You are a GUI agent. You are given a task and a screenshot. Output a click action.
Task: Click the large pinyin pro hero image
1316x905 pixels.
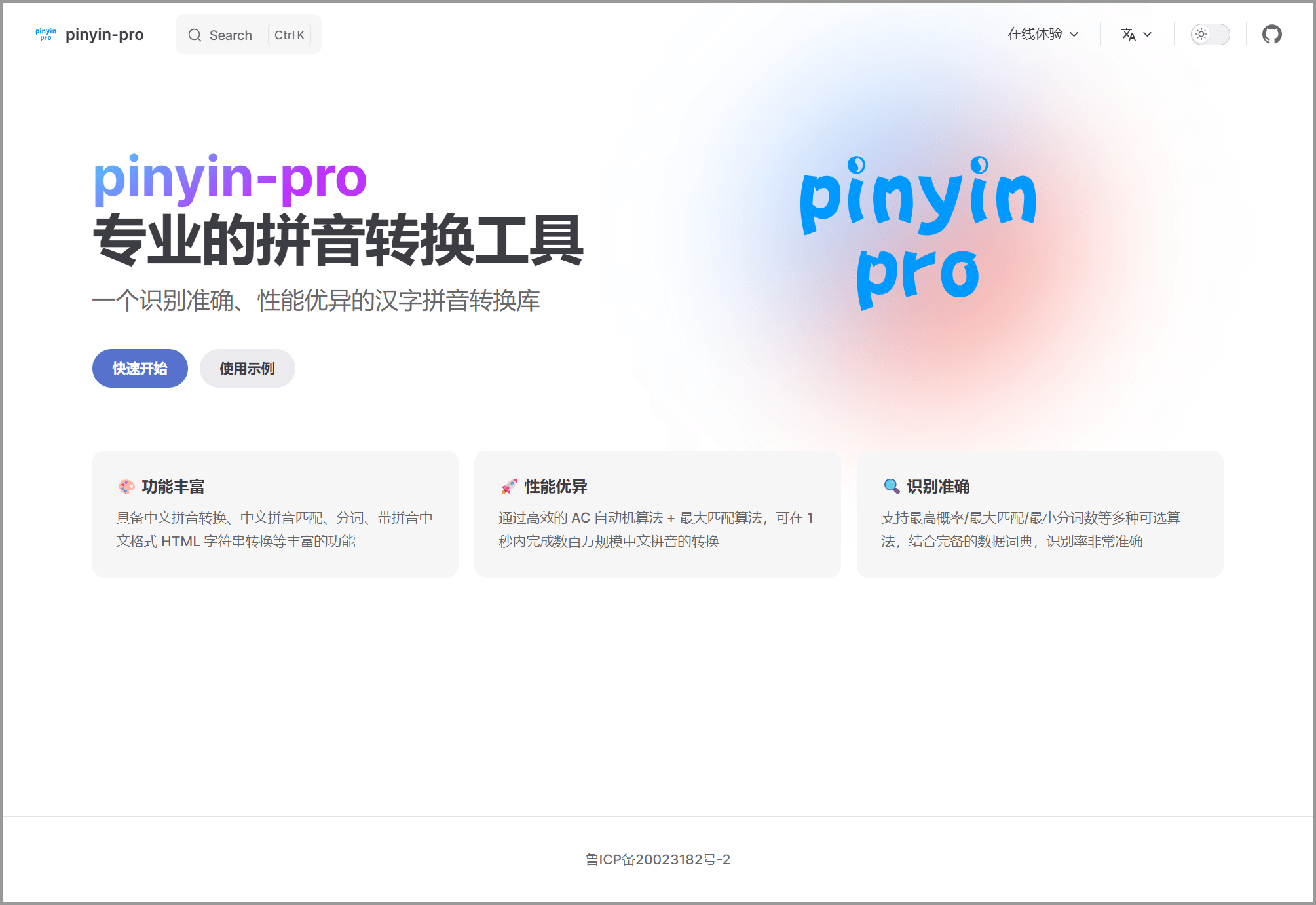point(918,233)
